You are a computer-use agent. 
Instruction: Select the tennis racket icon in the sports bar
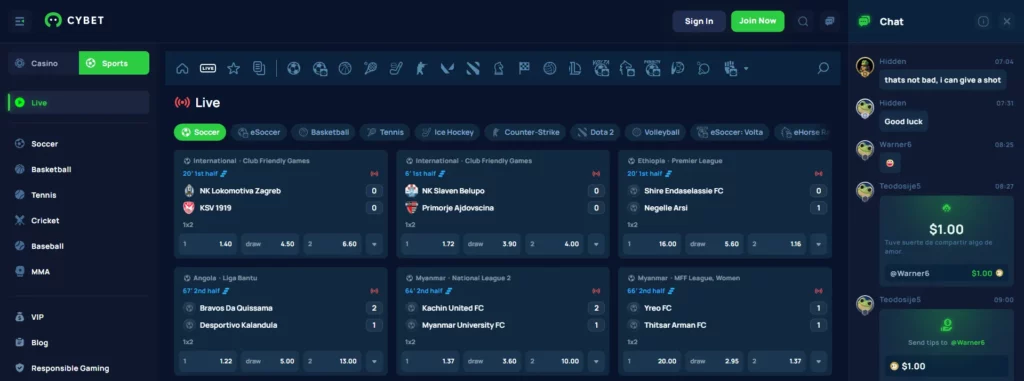371,68
